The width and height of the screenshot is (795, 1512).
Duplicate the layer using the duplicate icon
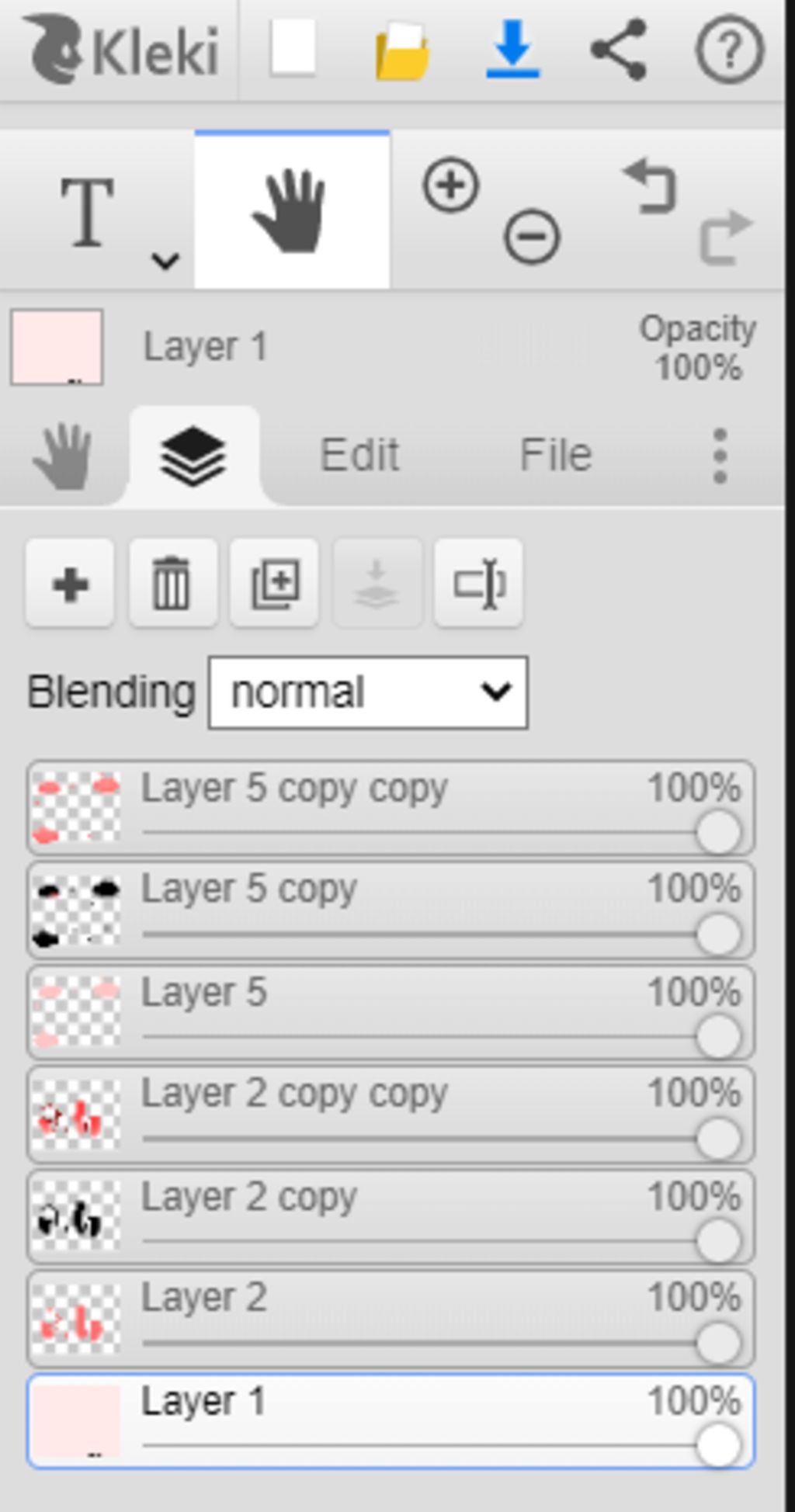click(275, 584)
